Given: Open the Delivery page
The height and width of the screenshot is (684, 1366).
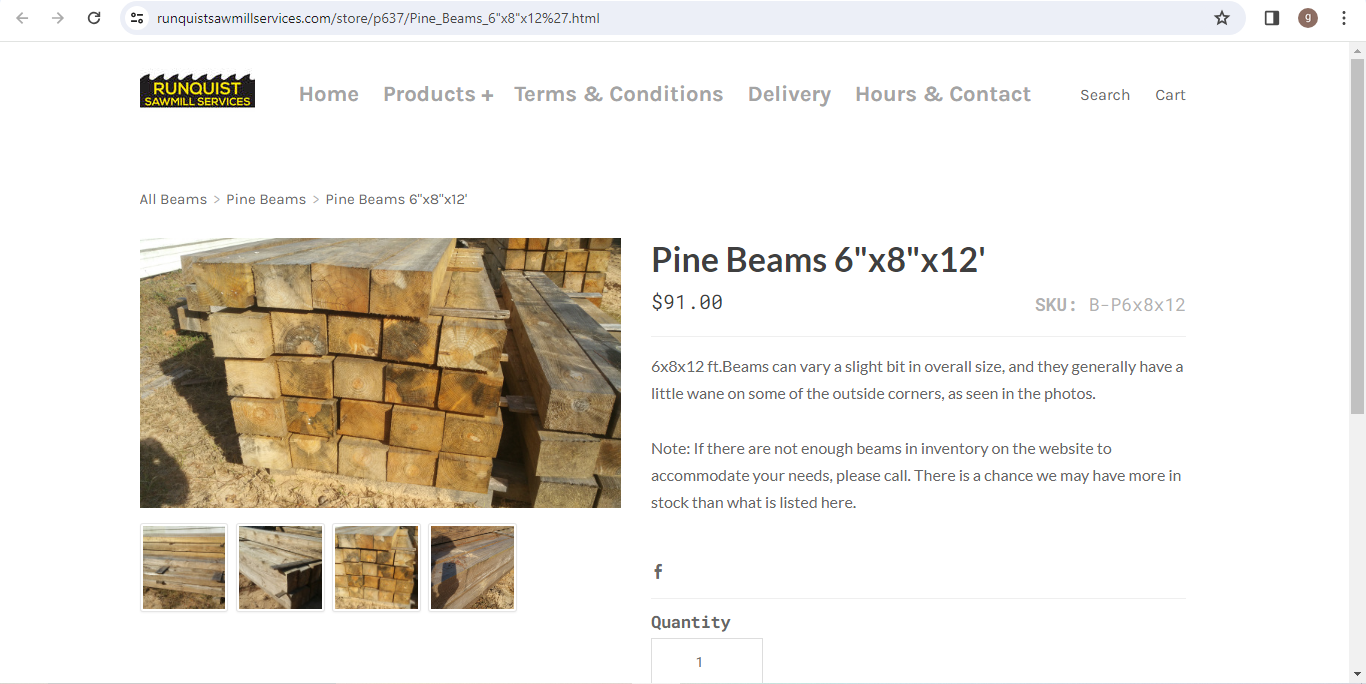Looking at the screenshot, I should (x=789, y=94).
